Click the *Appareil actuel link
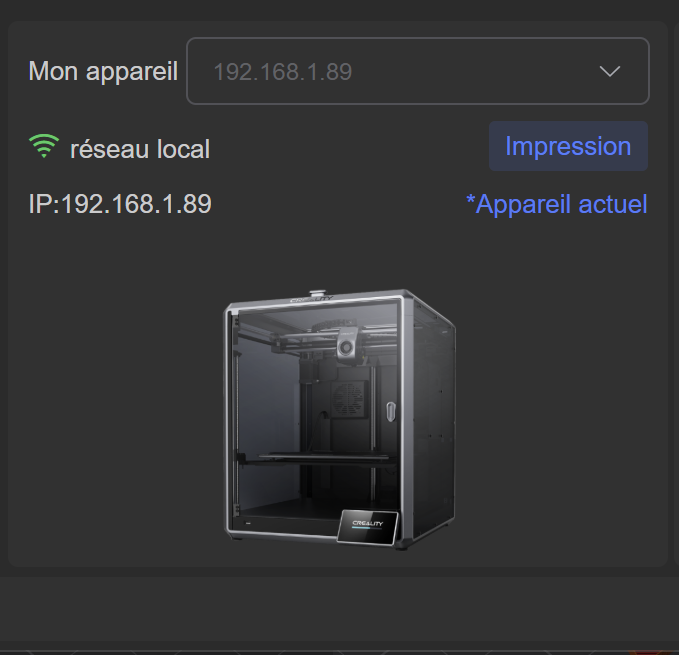The width and height of the screenshot is (679, 655). [x=556, y=204]
